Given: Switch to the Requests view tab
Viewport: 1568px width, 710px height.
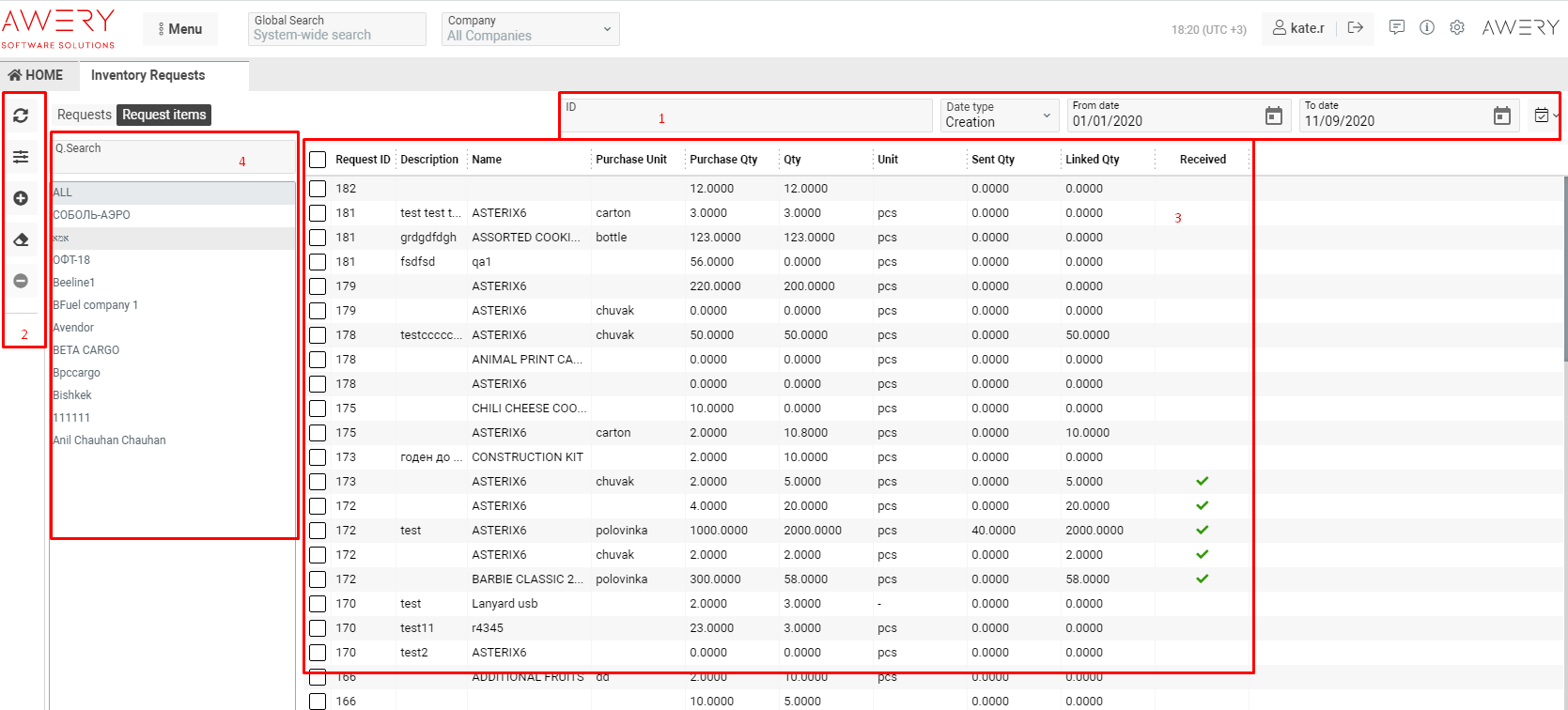Looking at the screenshot, I should (x=84, y=115).
